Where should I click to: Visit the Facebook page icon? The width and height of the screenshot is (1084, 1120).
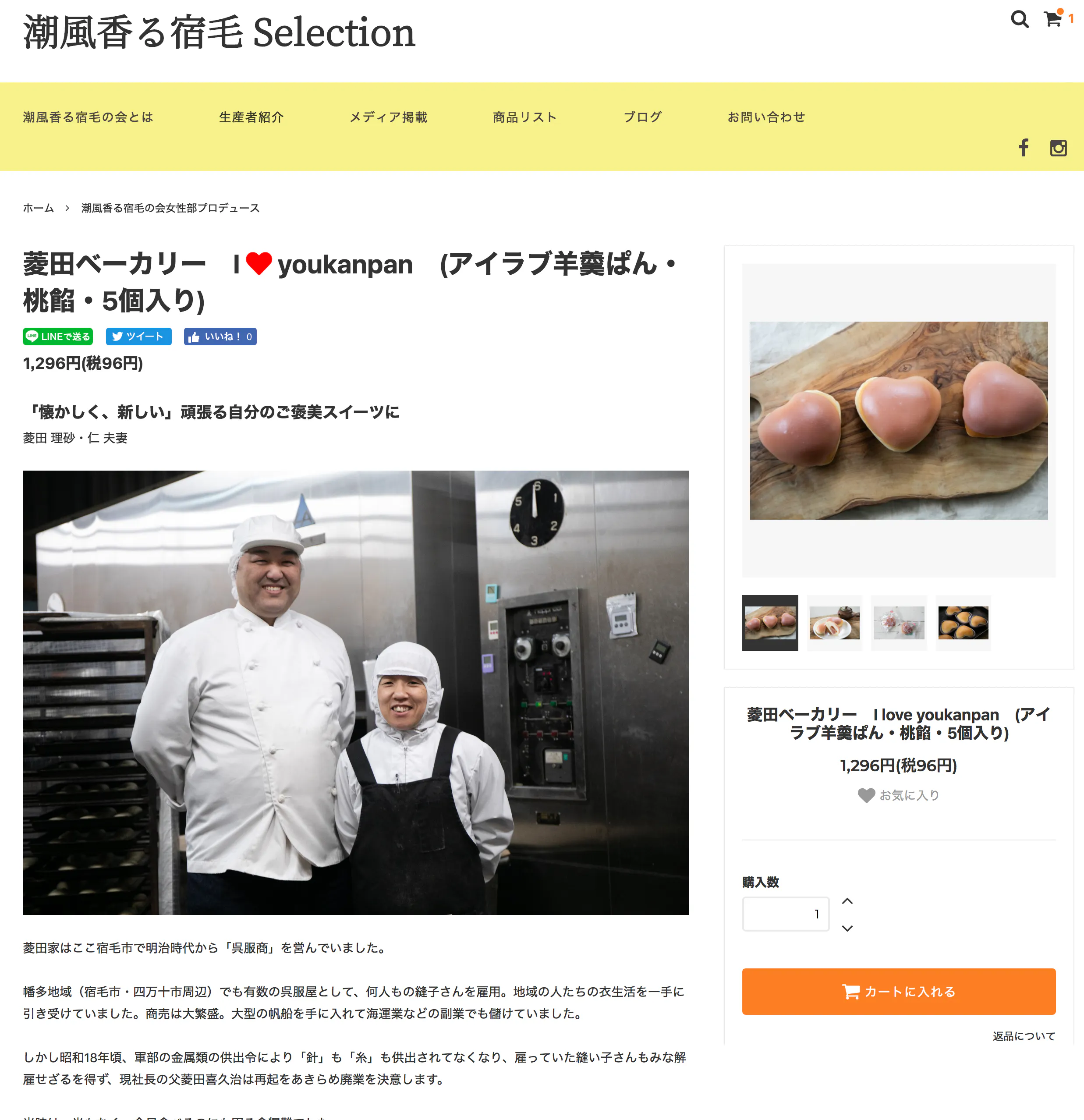click(x=1024, y=147)
